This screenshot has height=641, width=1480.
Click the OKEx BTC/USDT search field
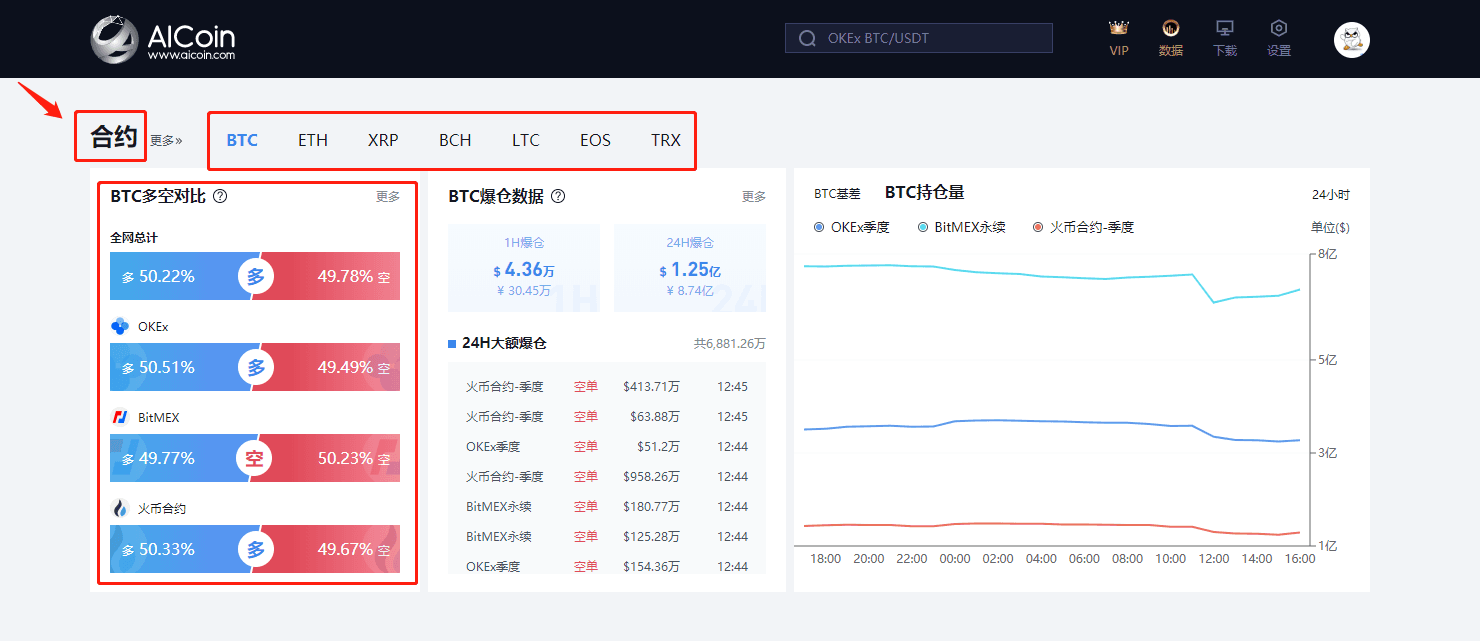coord(919,39)
